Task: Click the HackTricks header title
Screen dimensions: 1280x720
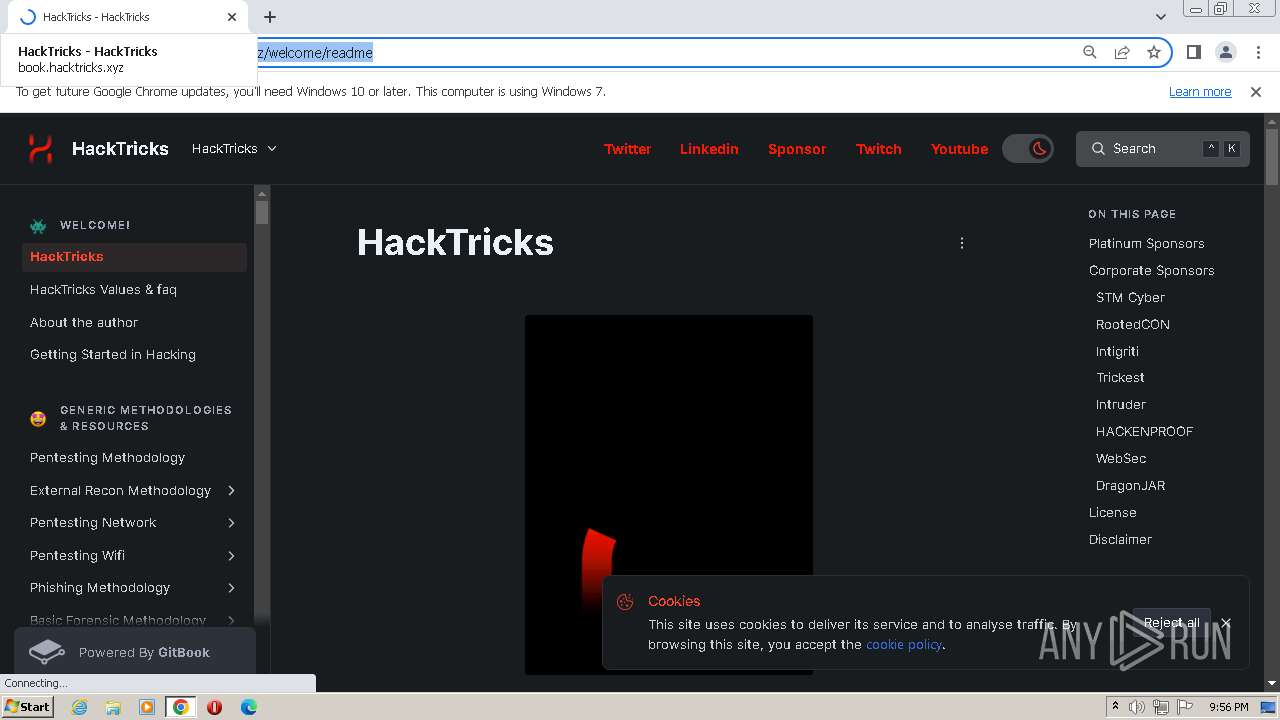Action: [120, 149]
